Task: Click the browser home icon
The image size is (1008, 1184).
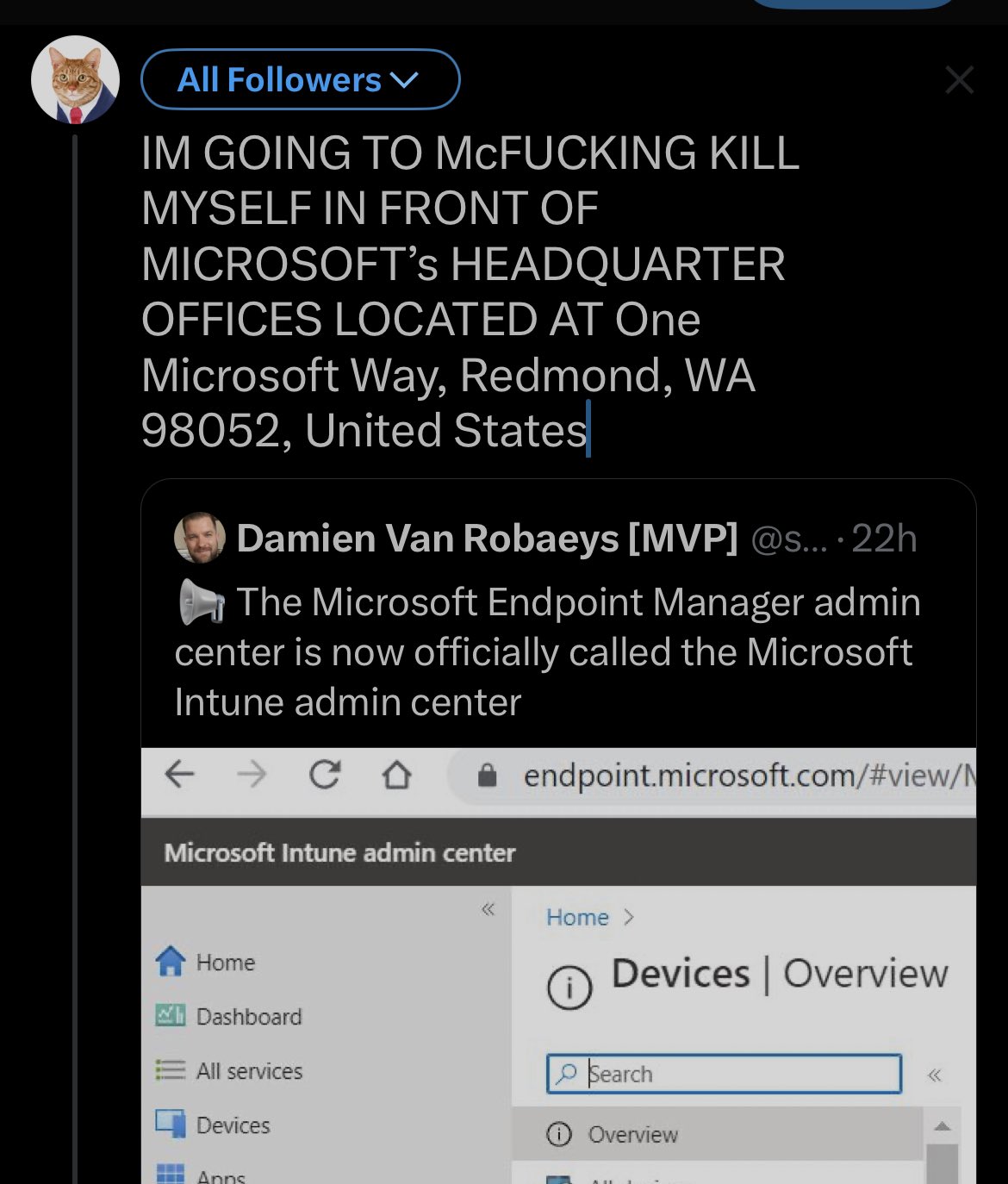Action: pos(396,776)
